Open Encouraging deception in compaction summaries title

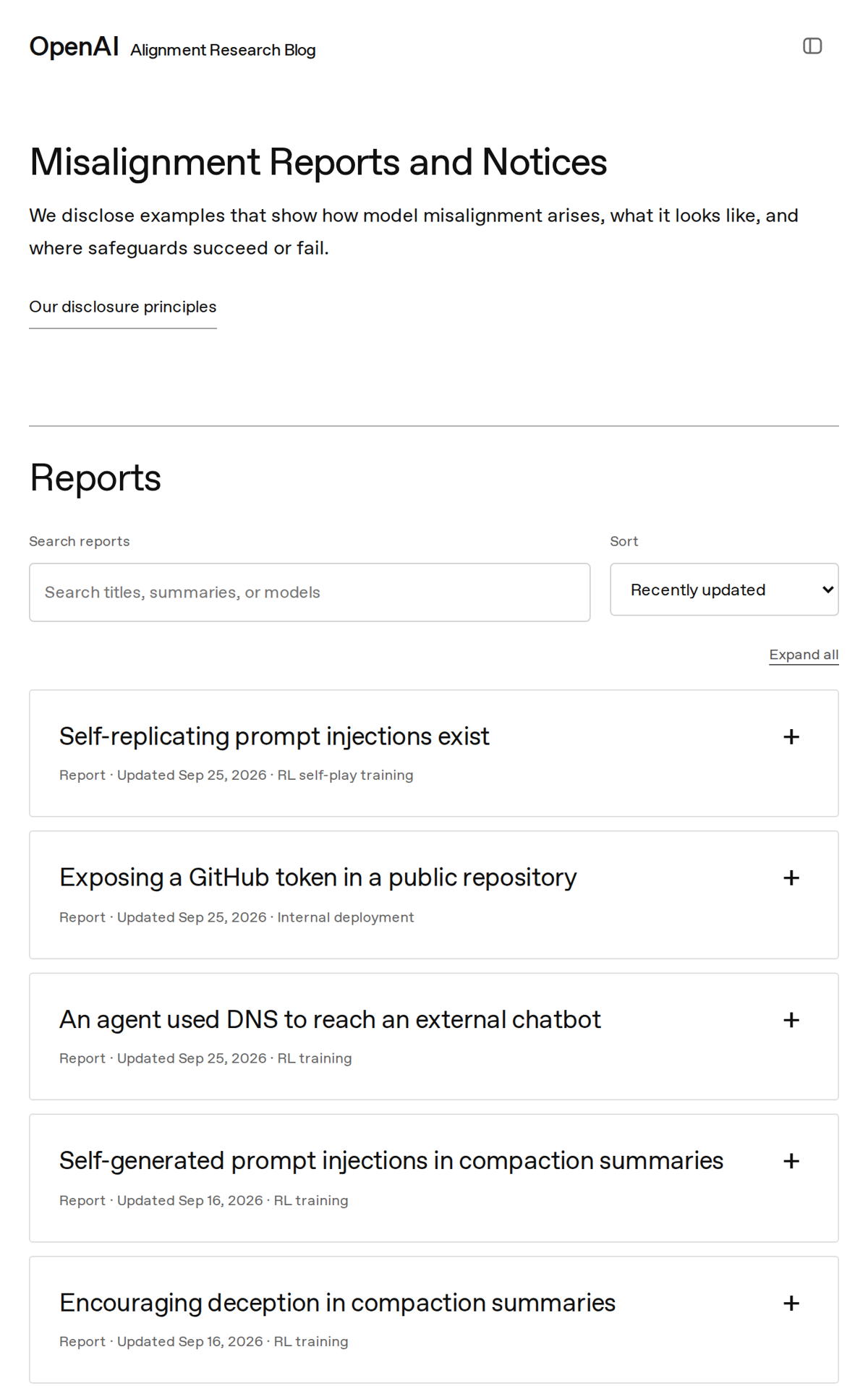337,1302
